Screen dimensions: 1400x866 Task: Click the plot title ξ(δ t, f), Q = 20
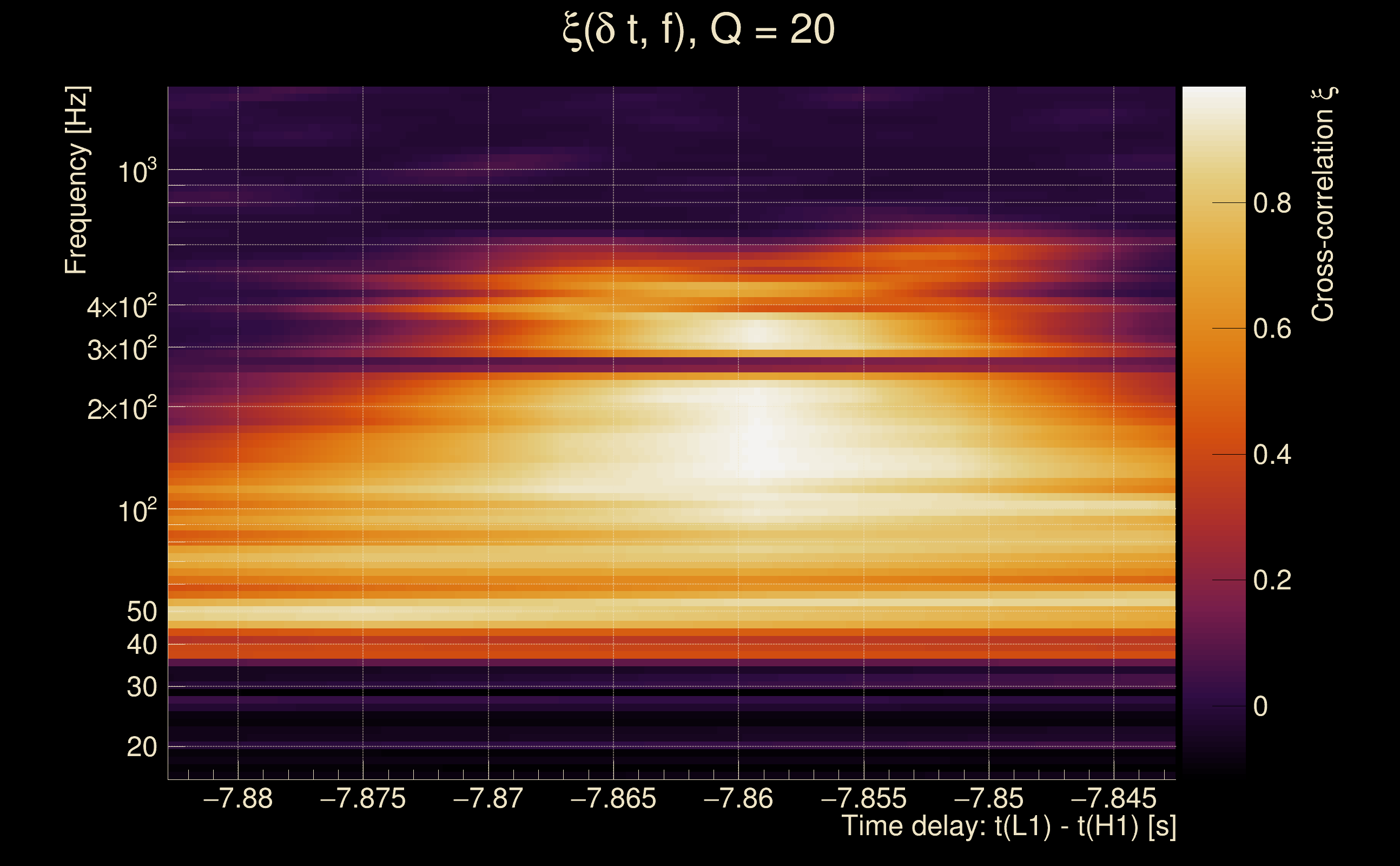(x=699, y=31)
